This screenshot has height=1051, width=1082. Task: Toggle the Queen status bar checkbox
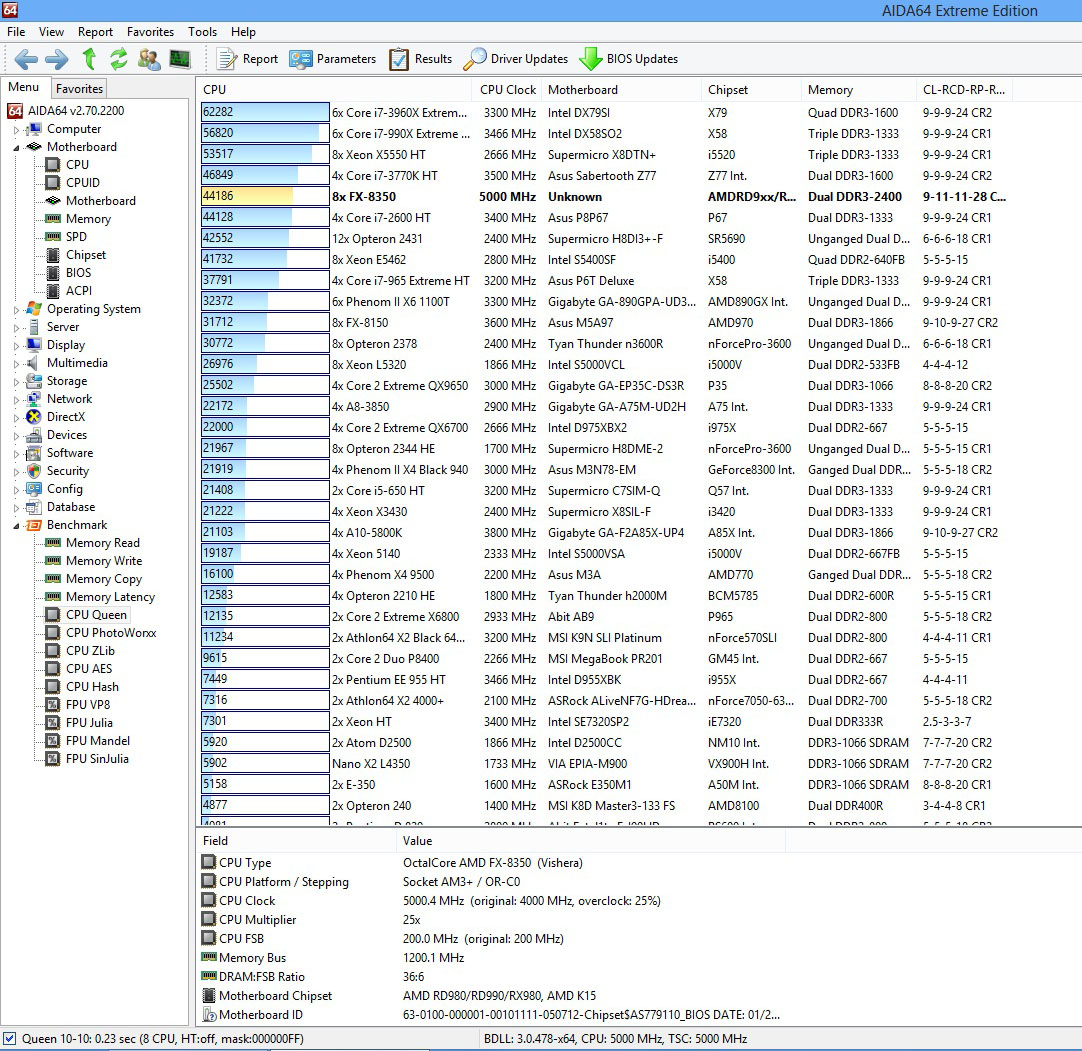pyautogui.click(x=10, y=1038)
